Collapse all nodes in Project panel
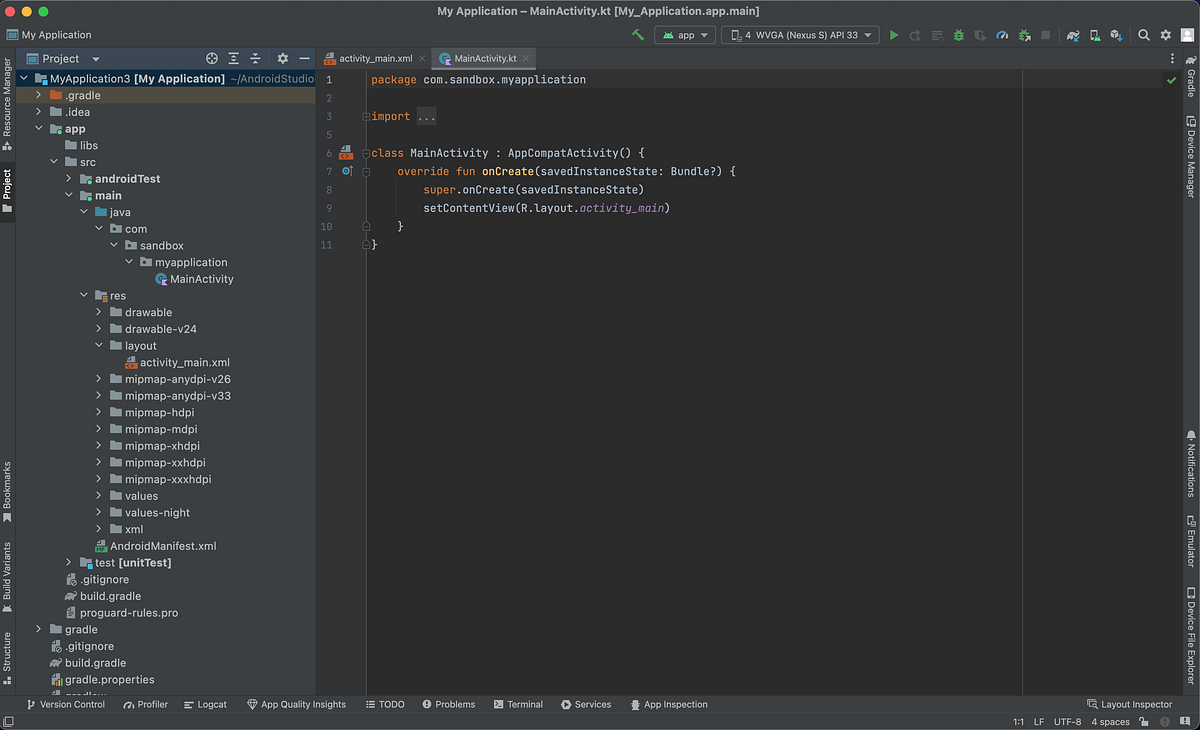 [255, 59]
